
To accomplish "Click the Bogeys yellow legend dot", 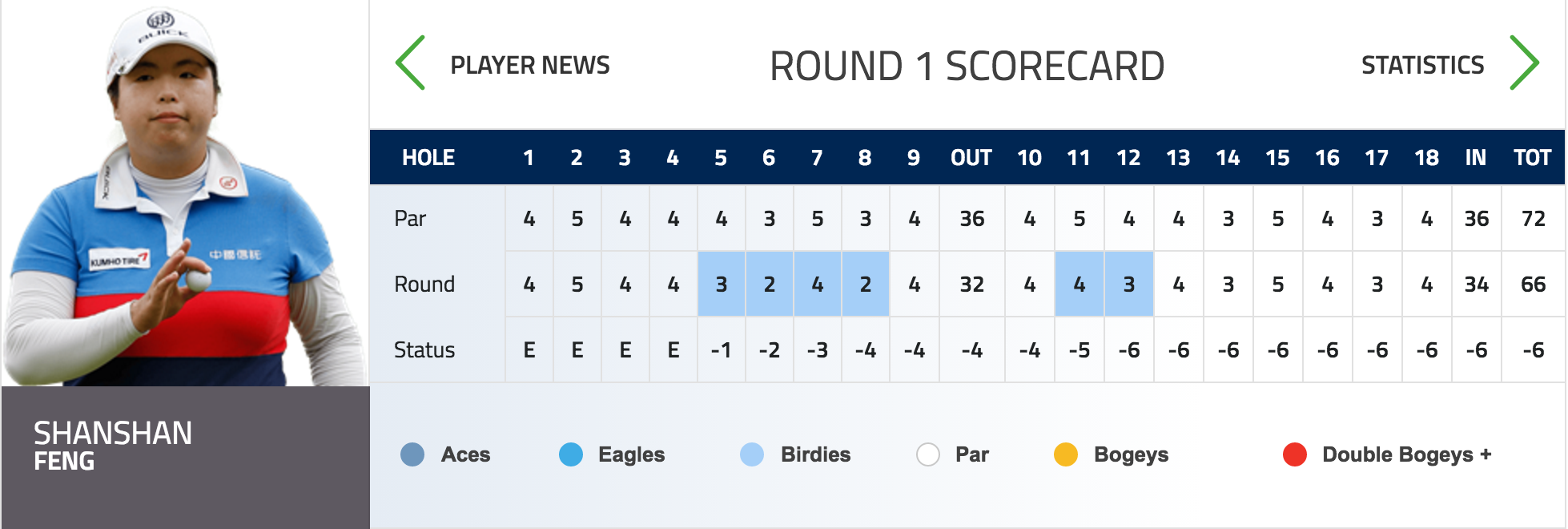I will (x=1066, y=454).
